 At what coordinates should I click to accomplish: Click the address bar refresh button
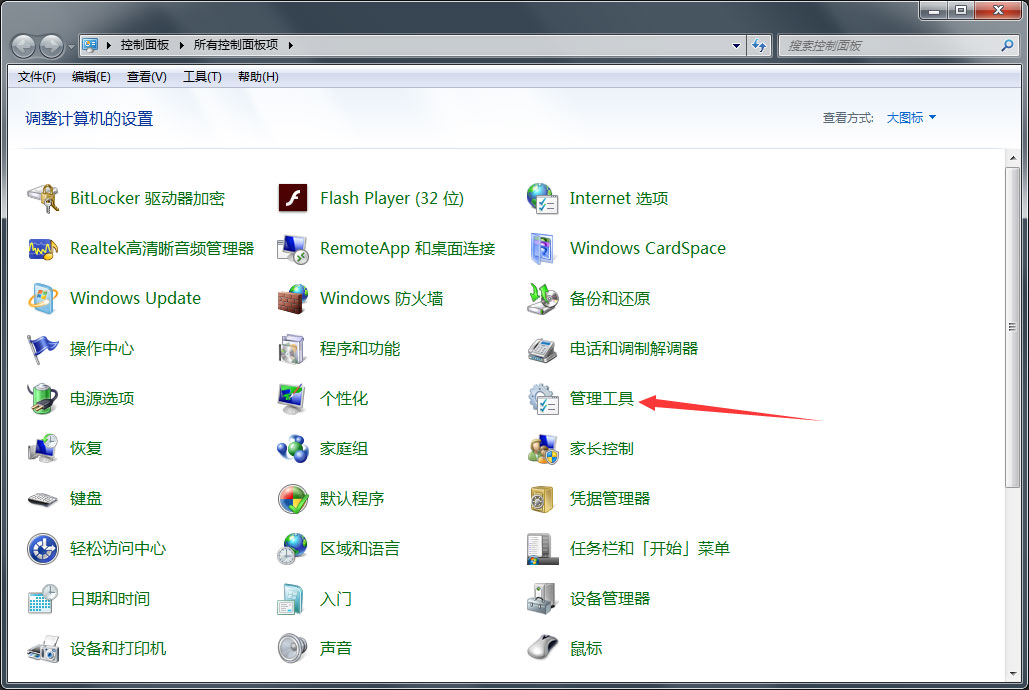click(759, 45)
